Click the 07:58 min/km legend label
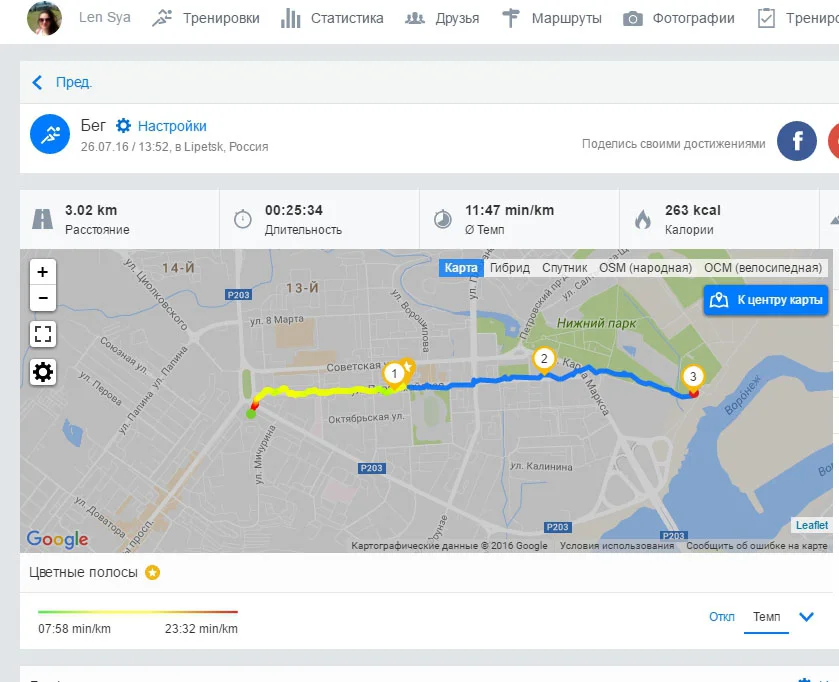Screen dimensions: 839x682 (74, 629)
